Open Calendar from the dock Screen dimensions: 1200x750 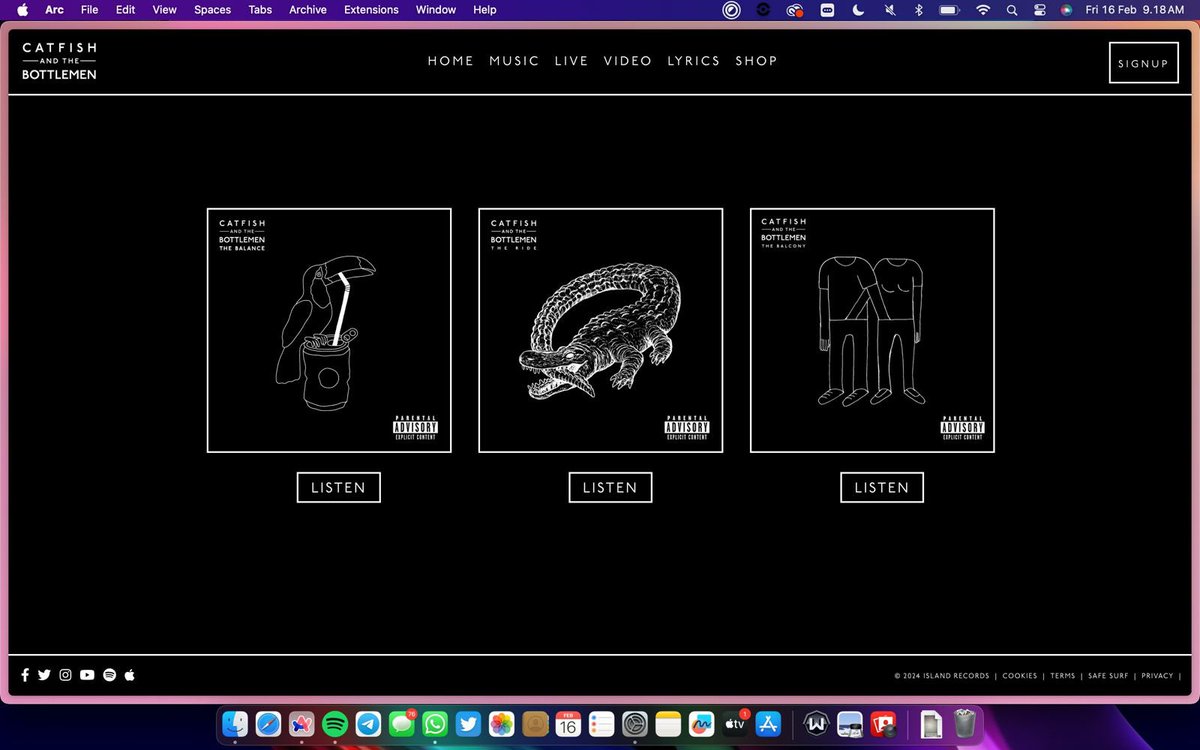[568, 723]
